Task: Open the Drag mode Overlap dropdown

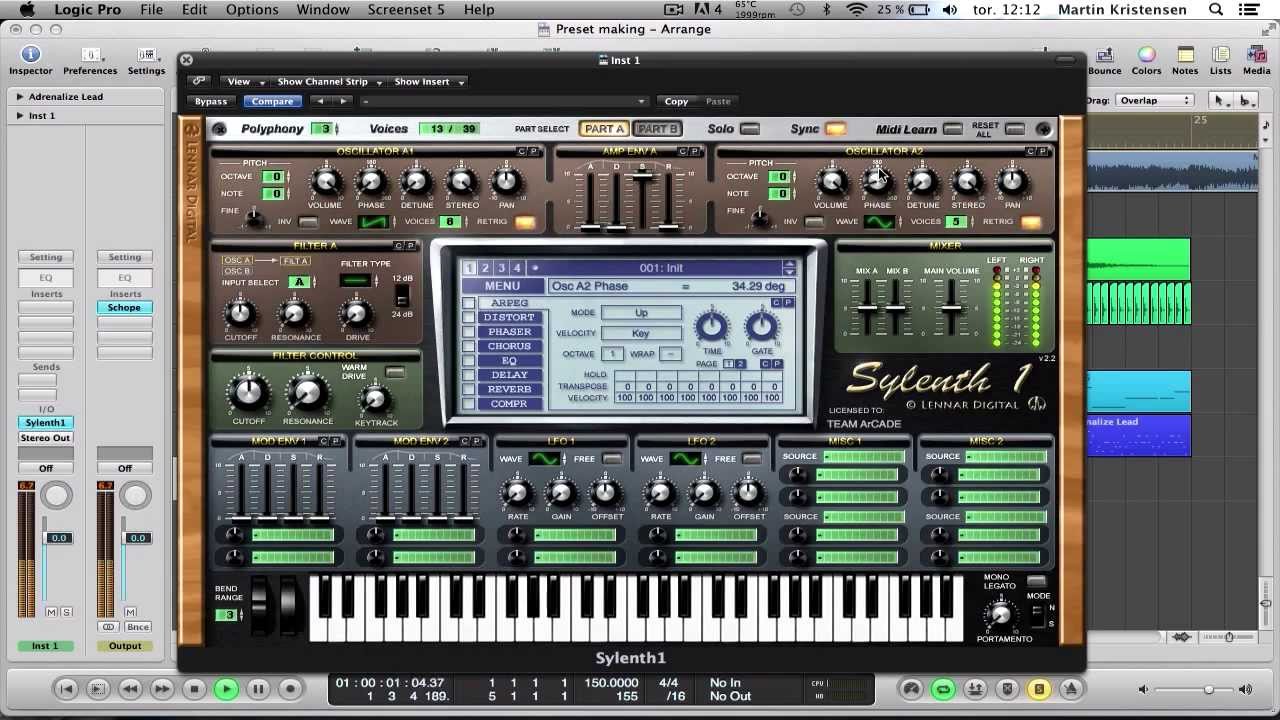Action: coord(1155,100)
